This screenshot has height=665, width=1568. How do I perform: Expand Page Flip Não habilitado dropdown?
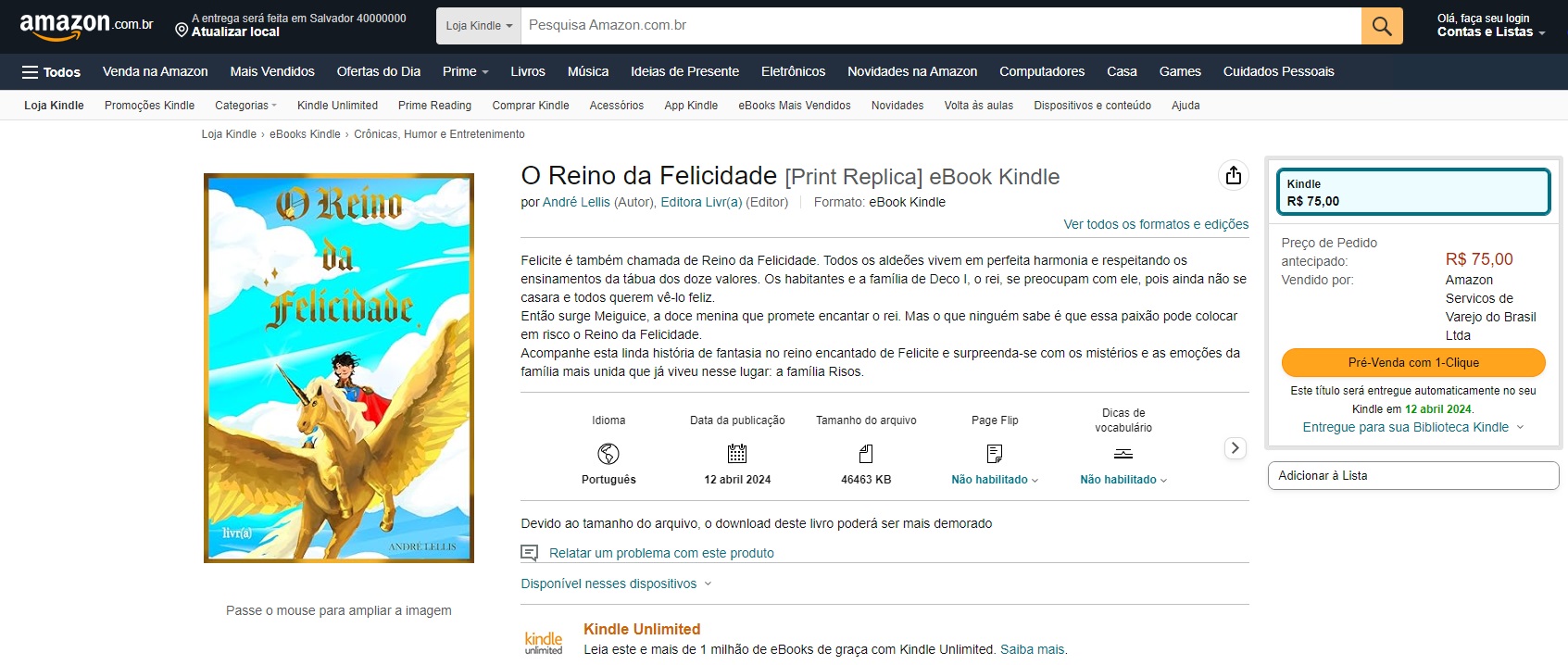pos(994,480)
